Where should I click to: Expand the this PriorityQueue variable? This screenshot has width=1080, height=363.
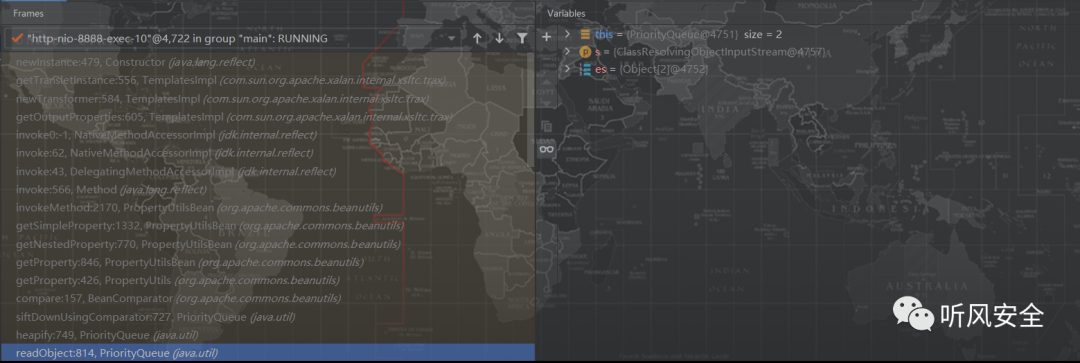point(567,34)
